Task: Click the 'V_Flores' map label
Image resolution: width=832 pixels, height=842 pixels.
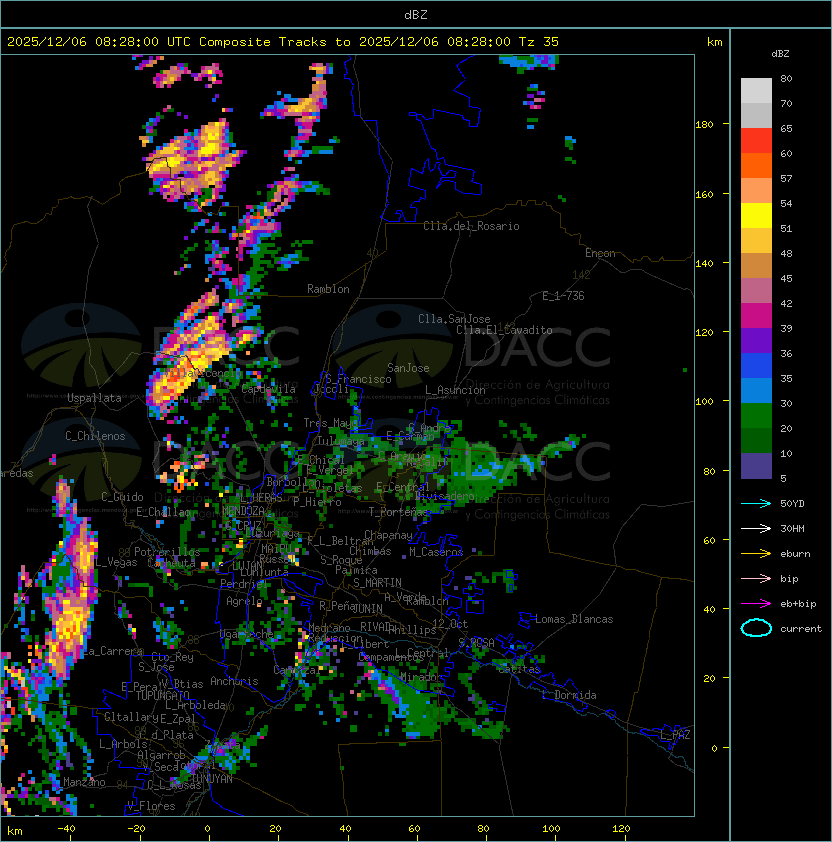Action: pos(151,806)
